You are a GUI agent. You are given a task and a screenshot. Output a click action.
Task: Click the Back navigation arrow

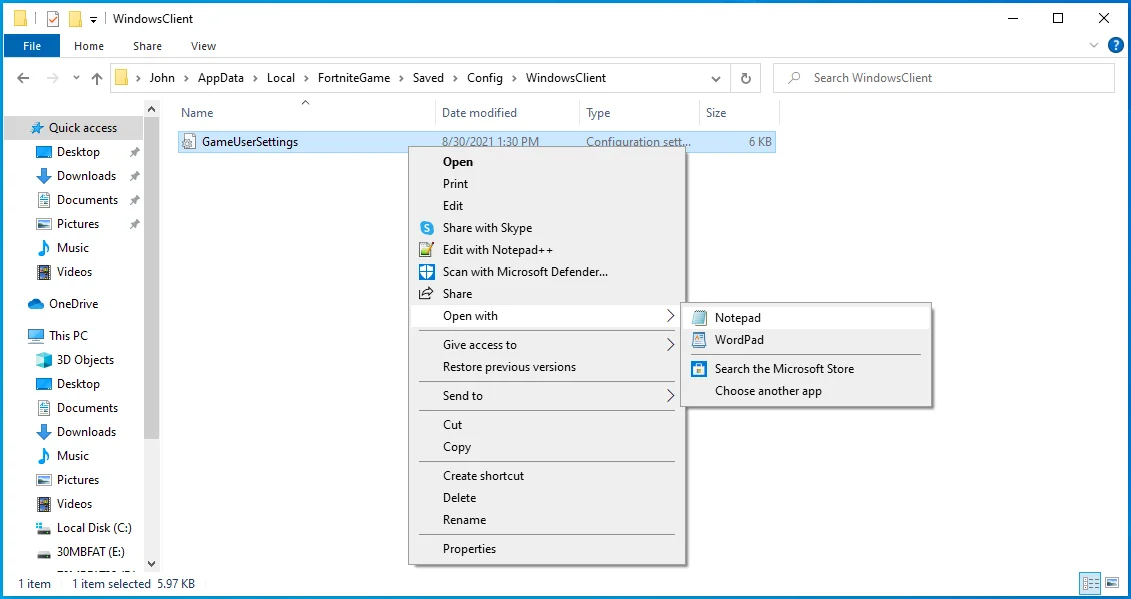[x=23, y=78]
